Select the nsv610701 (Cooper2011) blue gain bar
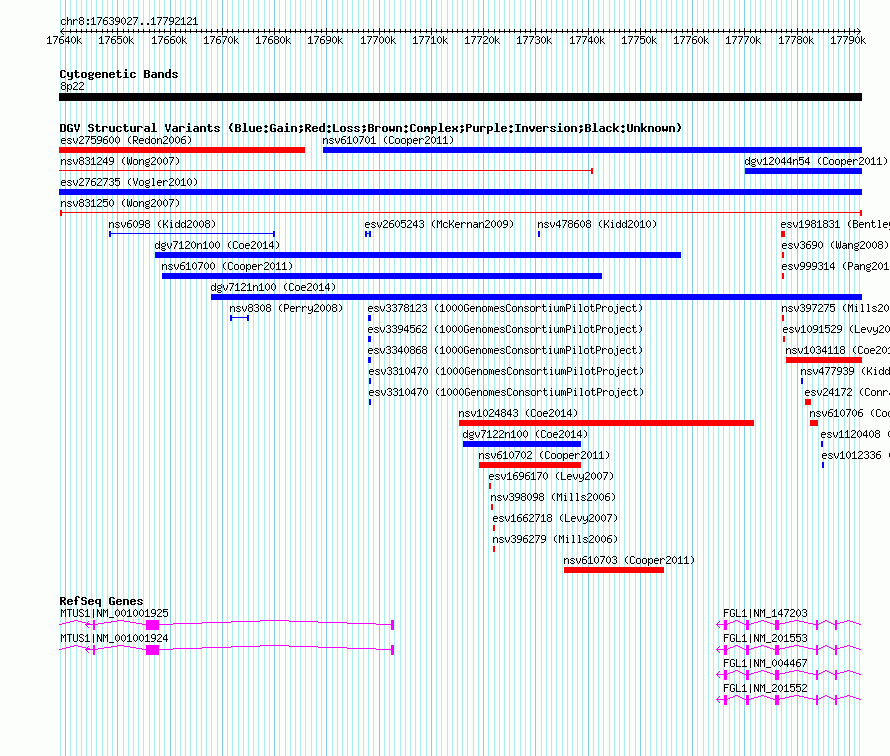This screenshot has width=890, height=756. [x=592, y=150]
